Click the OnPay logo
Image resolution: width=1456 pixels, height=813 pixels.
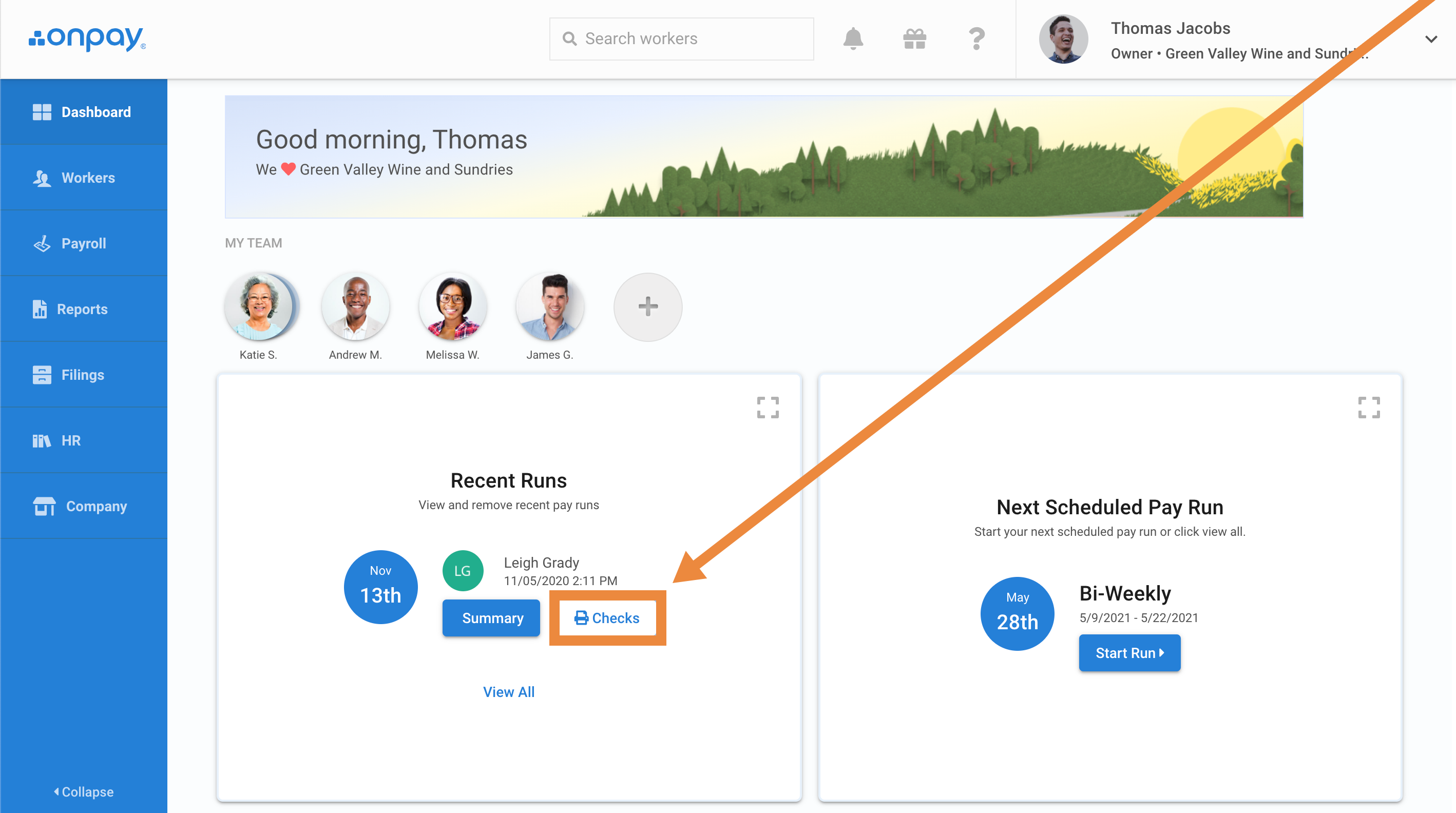(87, 38)
